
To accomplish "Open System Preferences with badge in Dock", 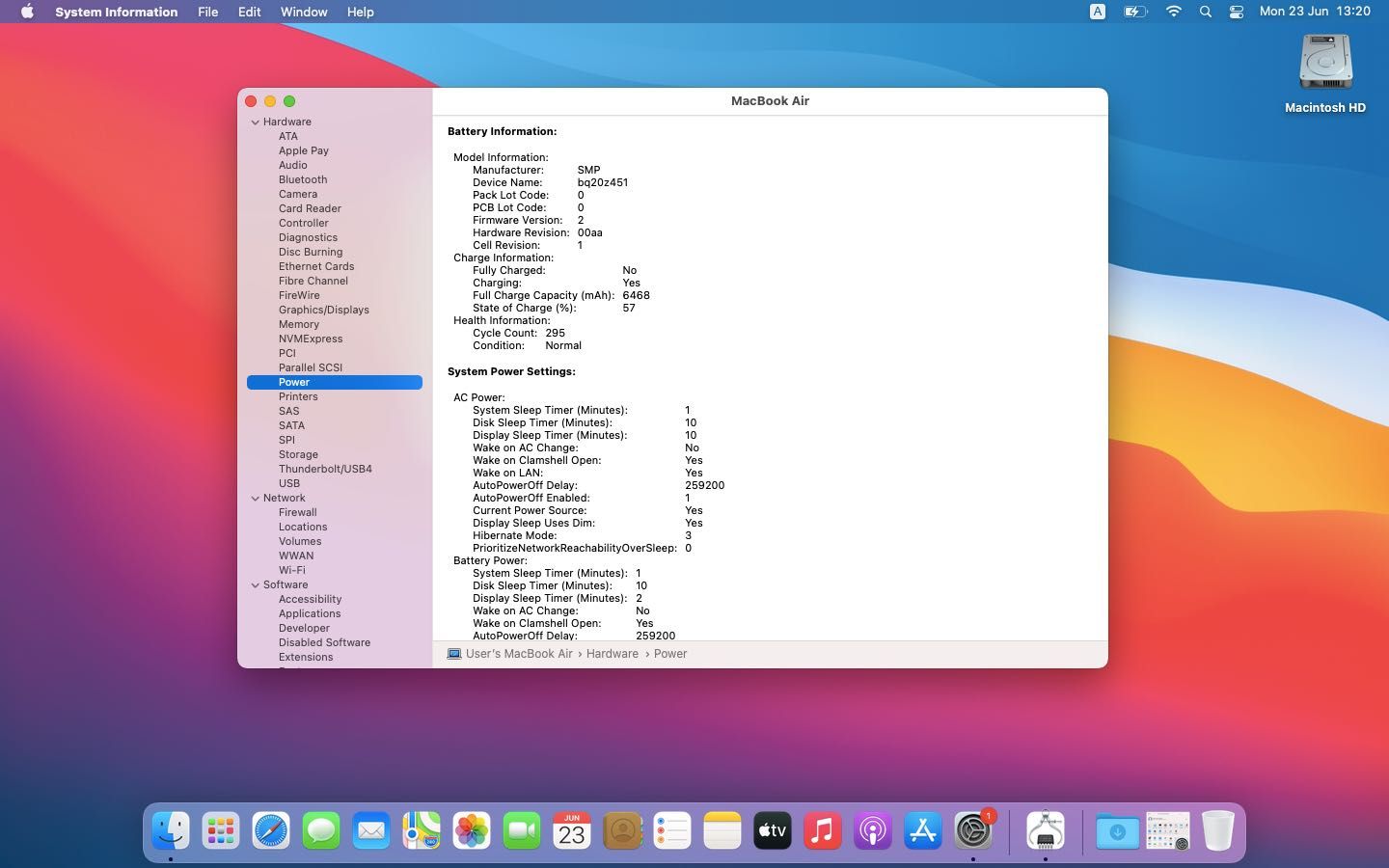I will [973, 830].
